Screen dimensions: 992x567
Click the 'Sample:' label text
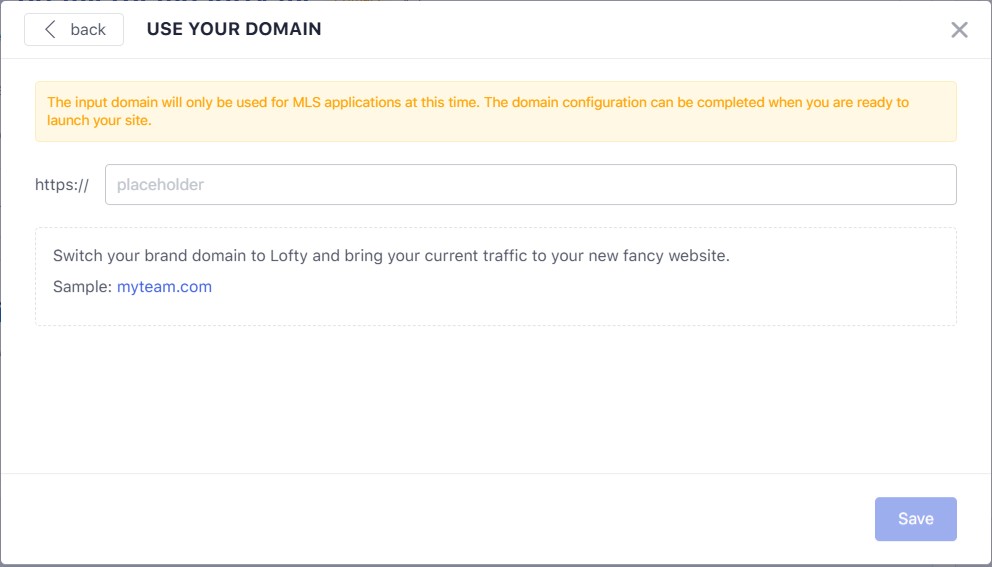coord(82,287)
